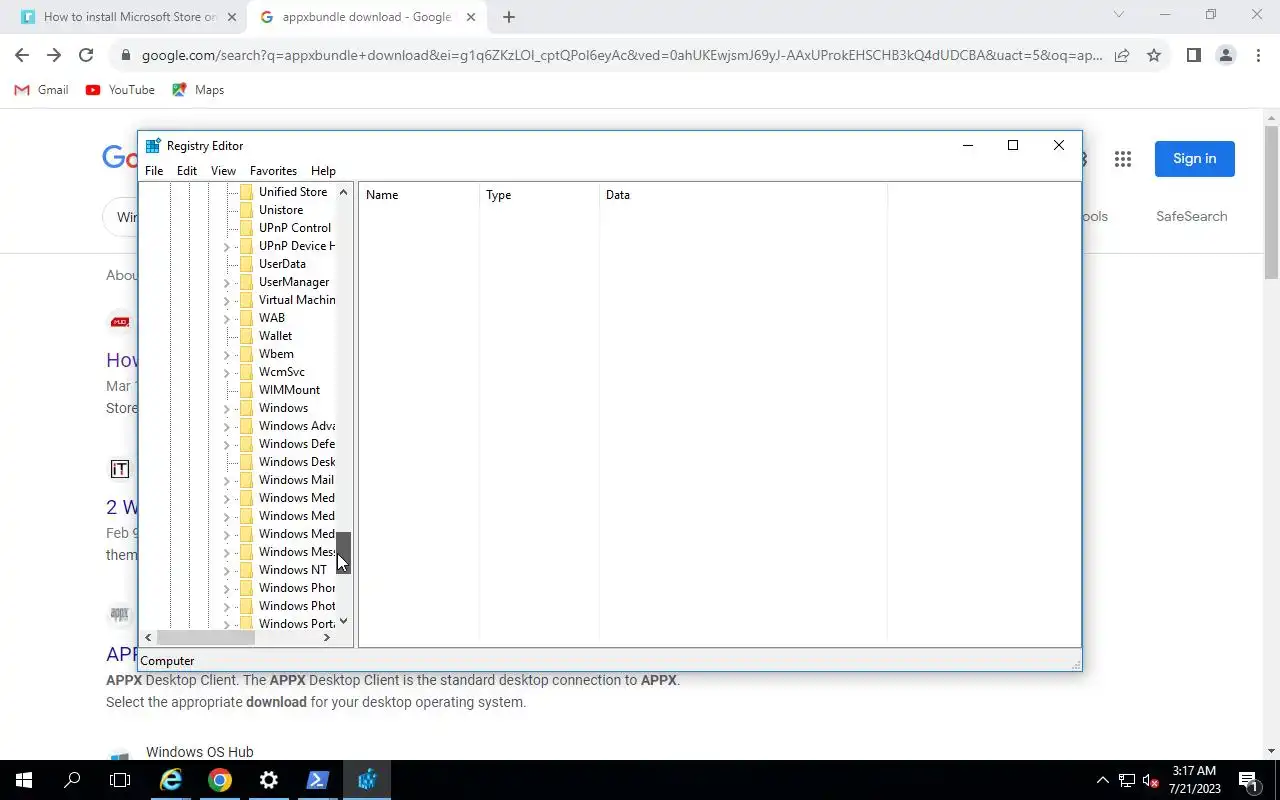Image resolution: width=1280 pixels, height=800 pixels.
Task: Open the Windows Start menu
Action: pyautogui.click(x=24, y=780)
